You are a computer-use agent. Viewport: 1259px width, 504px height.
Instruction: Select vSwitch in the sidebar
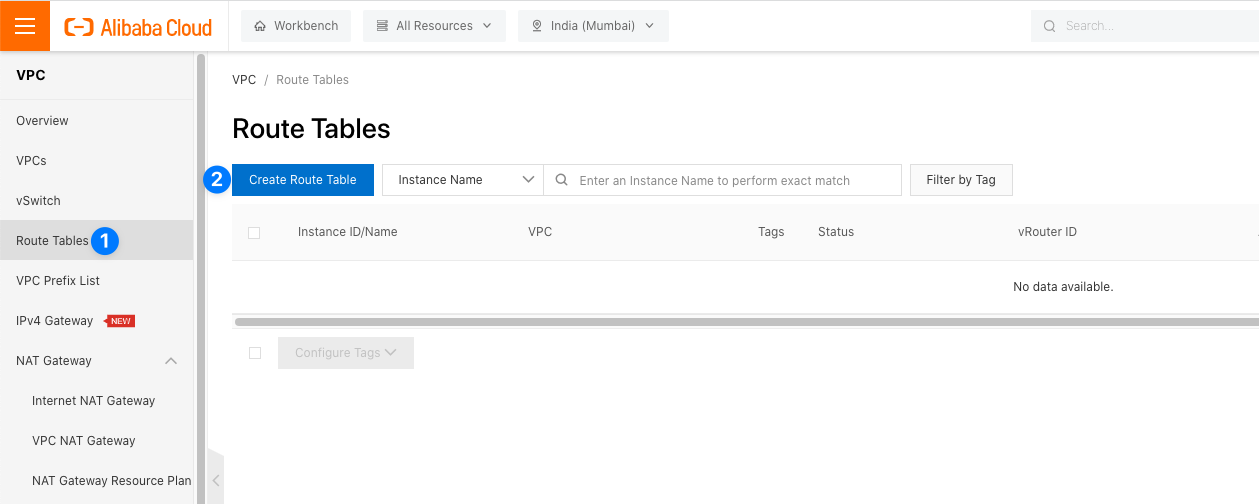tap(39, 201)
